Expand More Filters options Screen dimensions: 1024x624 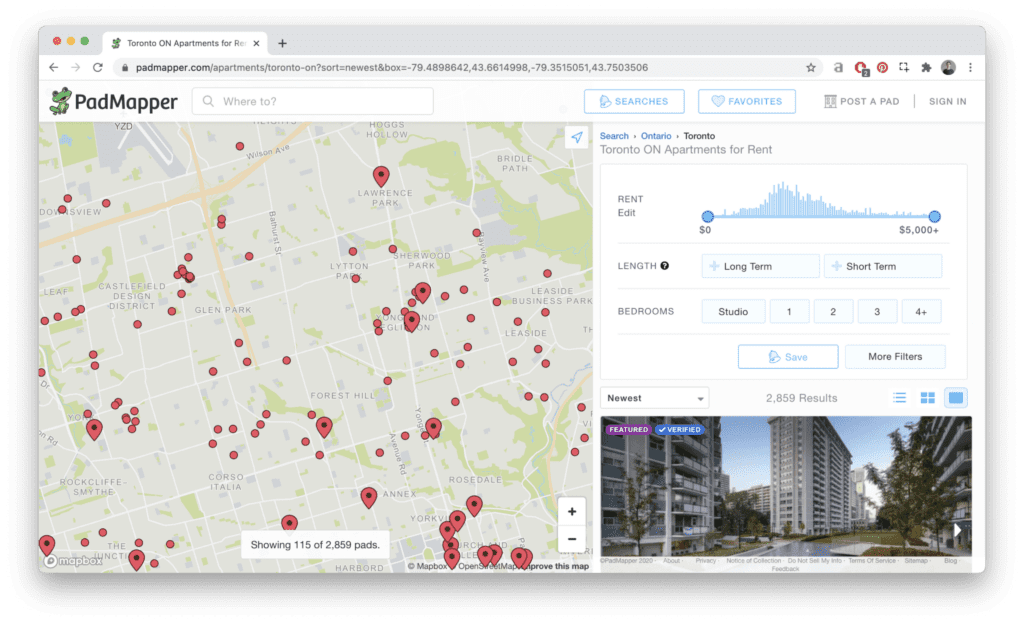coord(894,357)
